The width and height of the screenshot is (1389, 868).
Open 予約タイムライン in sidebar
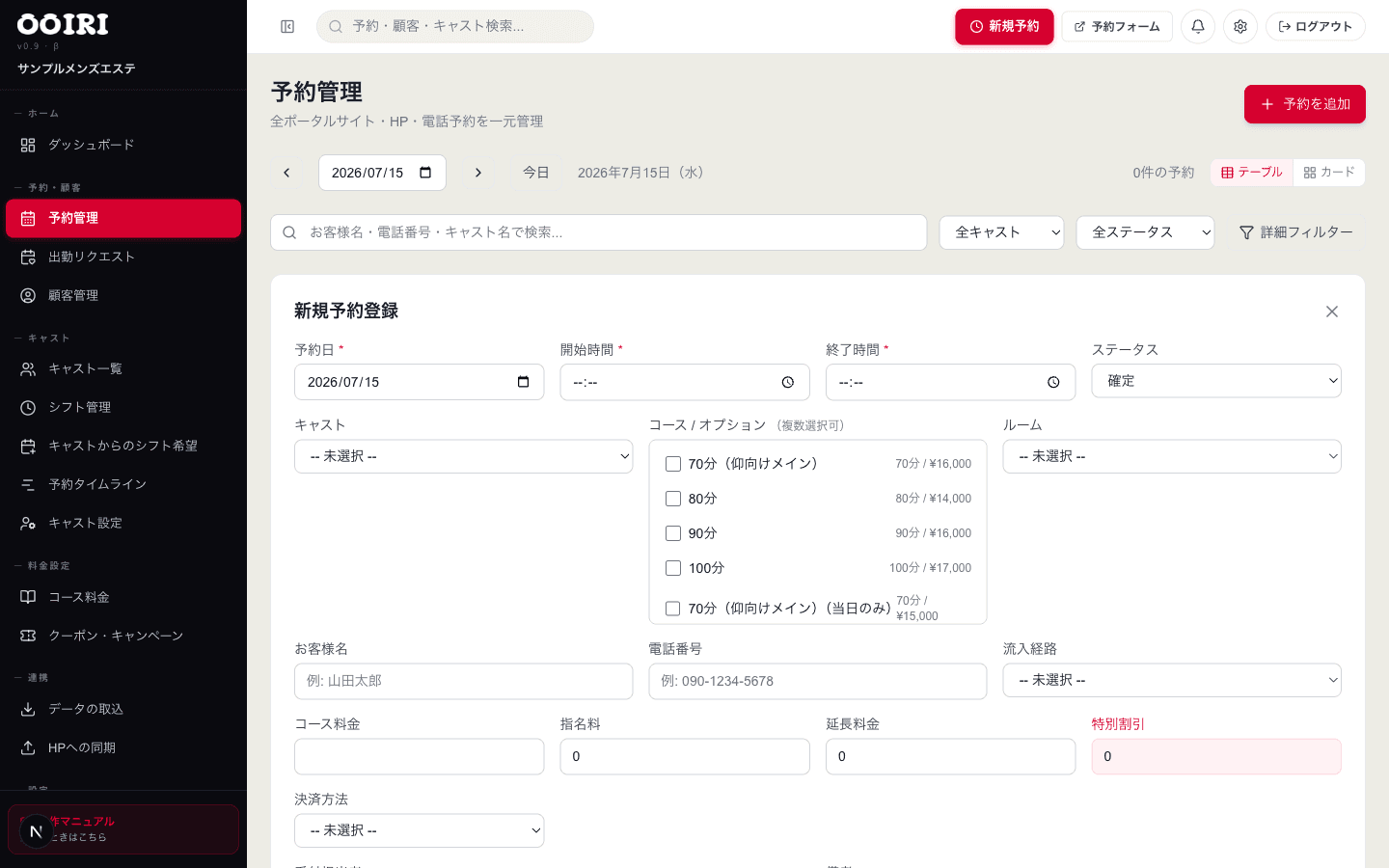click(123, 484)
